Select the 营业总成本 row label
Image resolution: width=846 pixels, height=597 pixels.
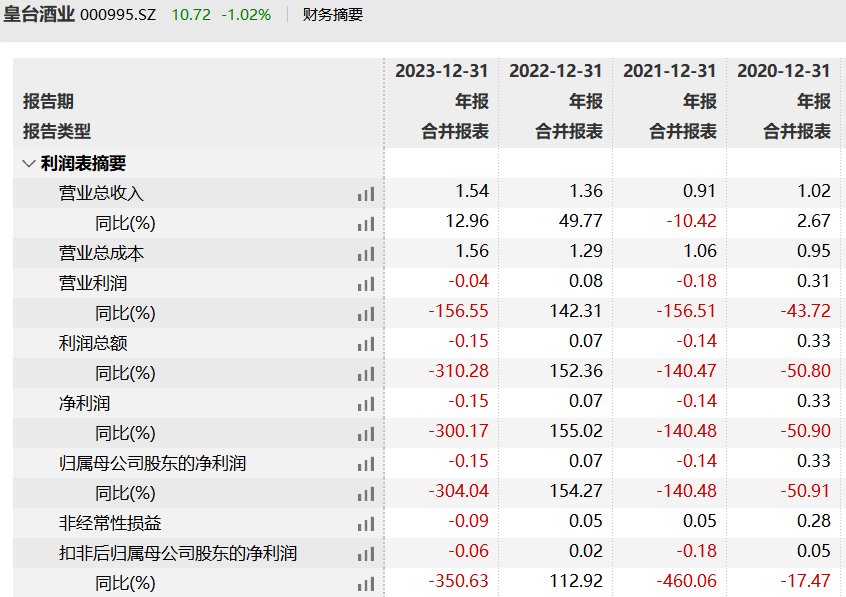click(x=101, y=253)
